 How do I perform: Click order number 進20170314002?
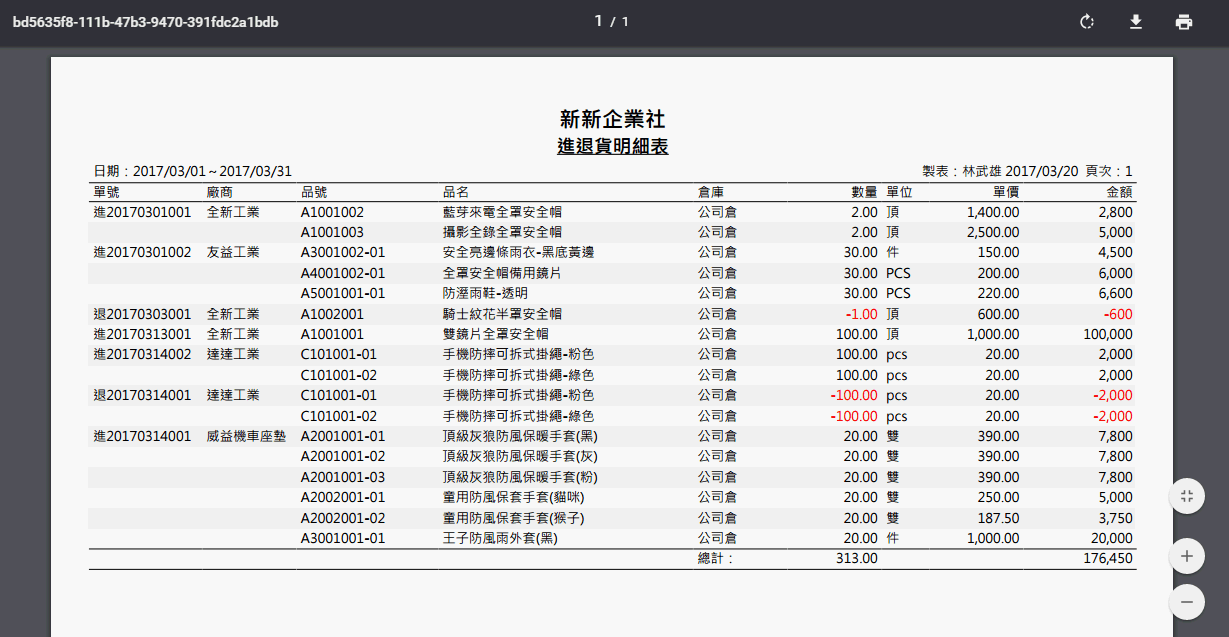[x=142, y=354]
